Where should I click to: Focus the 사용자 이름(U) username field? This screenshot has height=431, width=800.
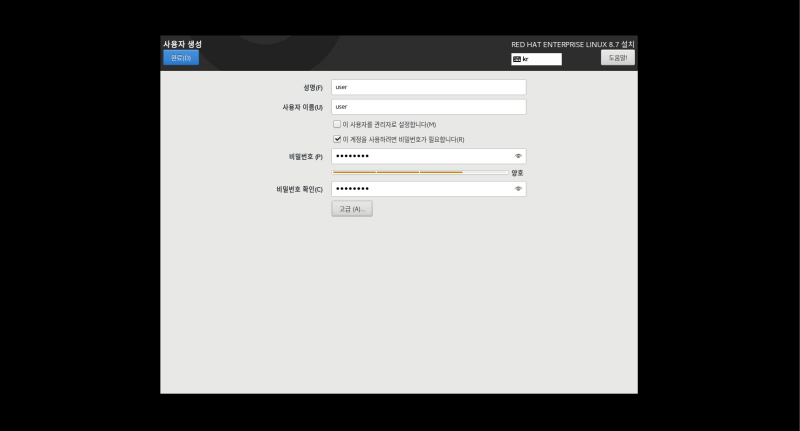pos(429,107)
